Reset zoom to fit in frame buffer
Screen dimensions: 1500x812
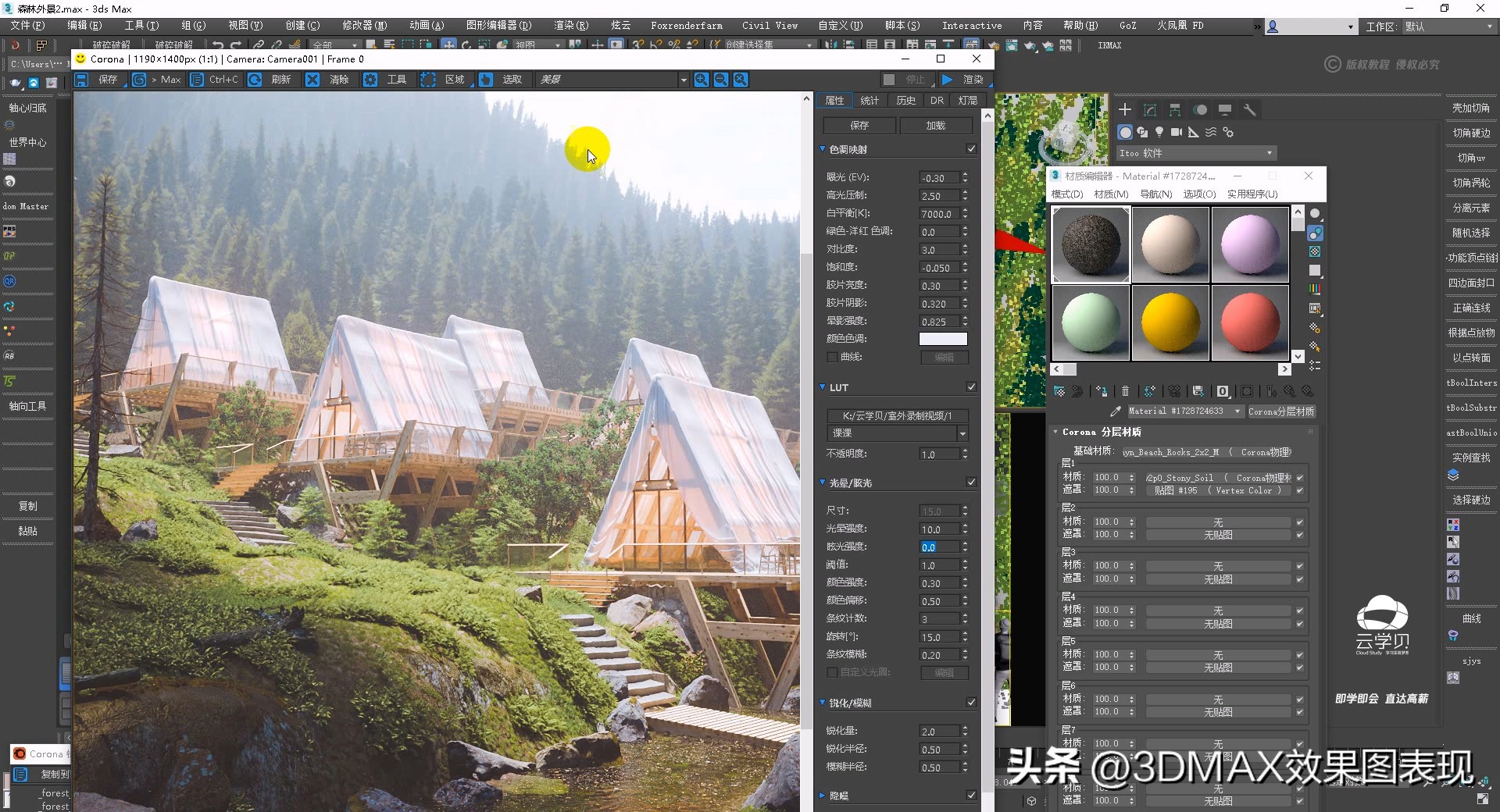(741, 80)
